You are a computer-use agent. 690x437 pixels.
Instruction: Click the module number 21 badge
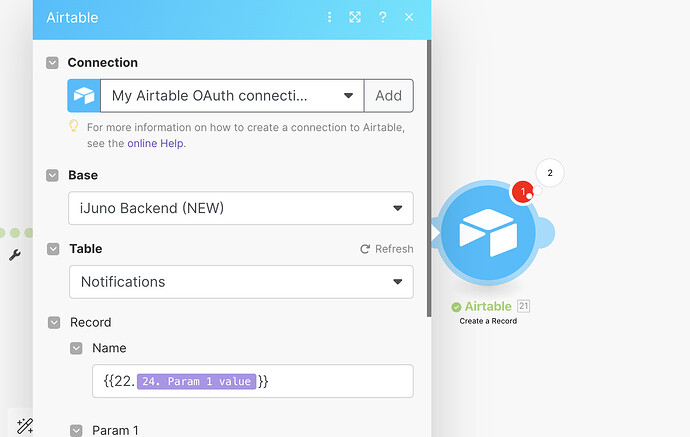[524, 306]
